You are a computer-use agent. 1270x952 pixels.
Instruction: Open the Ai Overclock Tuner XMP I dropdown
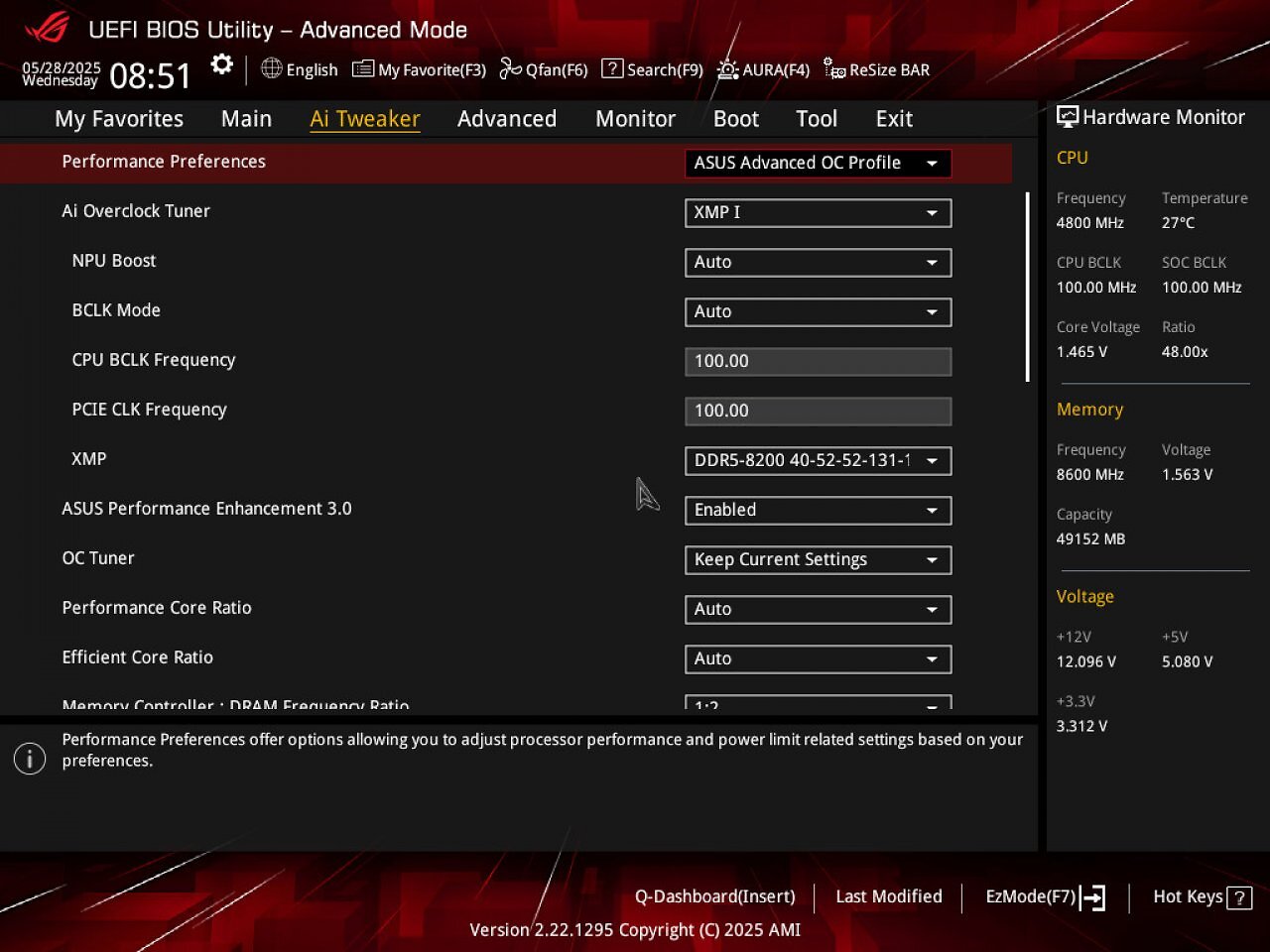(x=819, y=212)
